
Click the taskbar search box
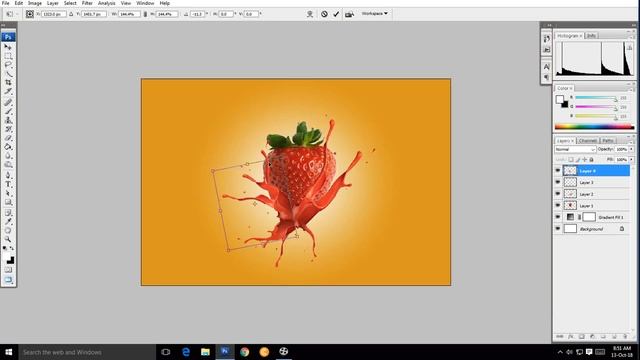[x=87, y=352]
